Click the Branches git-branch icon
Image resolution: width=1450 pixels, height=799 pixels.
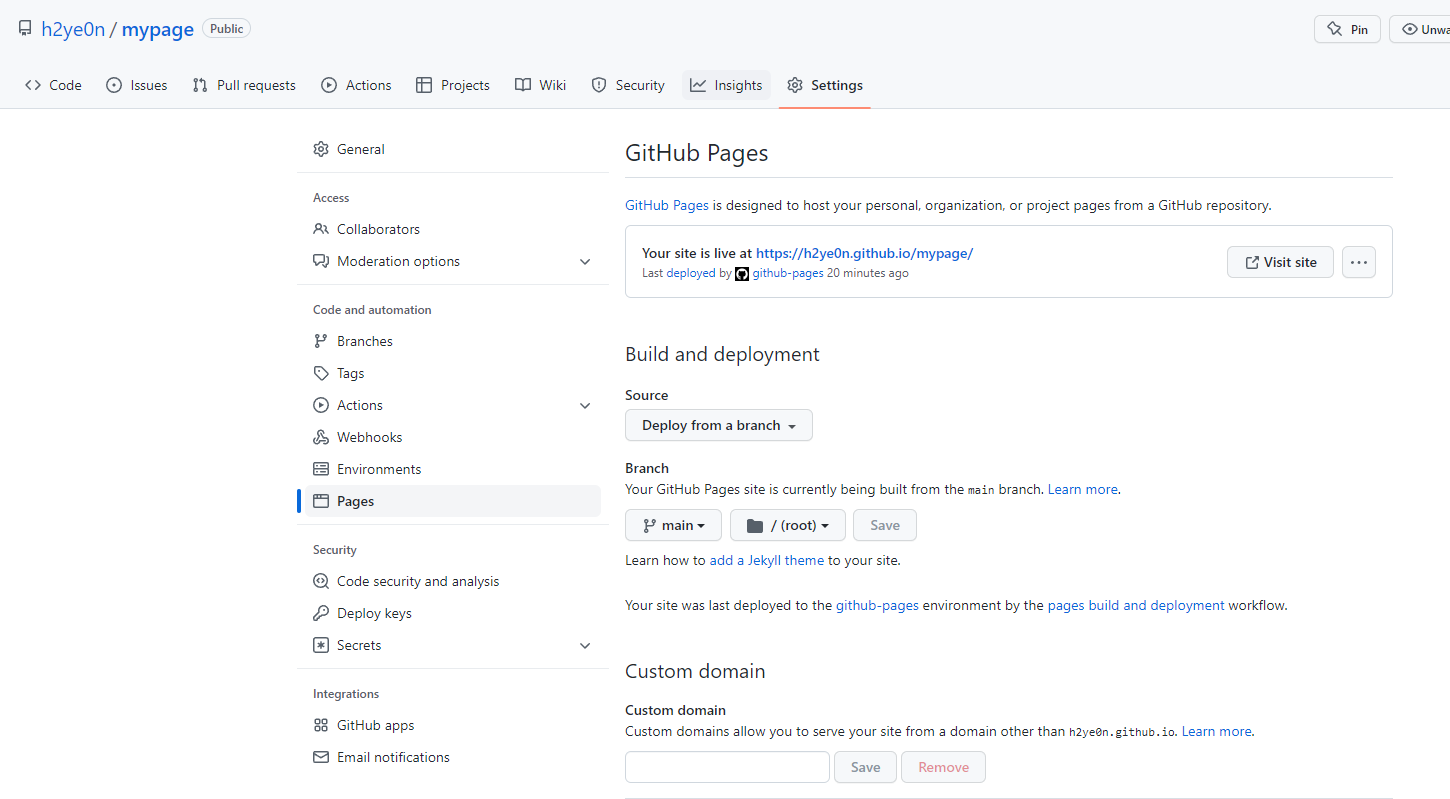click(x=321, y=341)
